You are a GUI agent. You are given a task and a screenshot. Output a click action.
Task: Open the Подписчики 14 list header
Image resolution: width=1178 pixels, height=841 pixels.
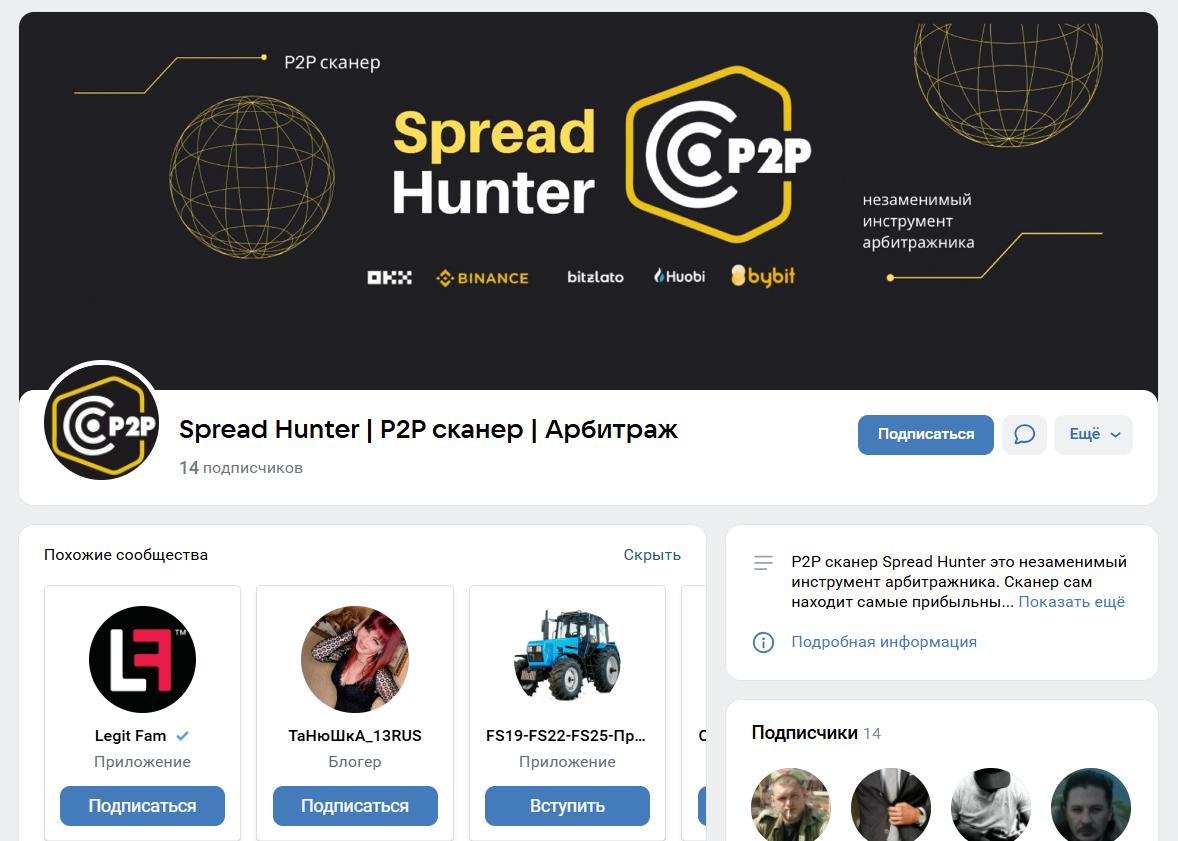click(816, 733)
